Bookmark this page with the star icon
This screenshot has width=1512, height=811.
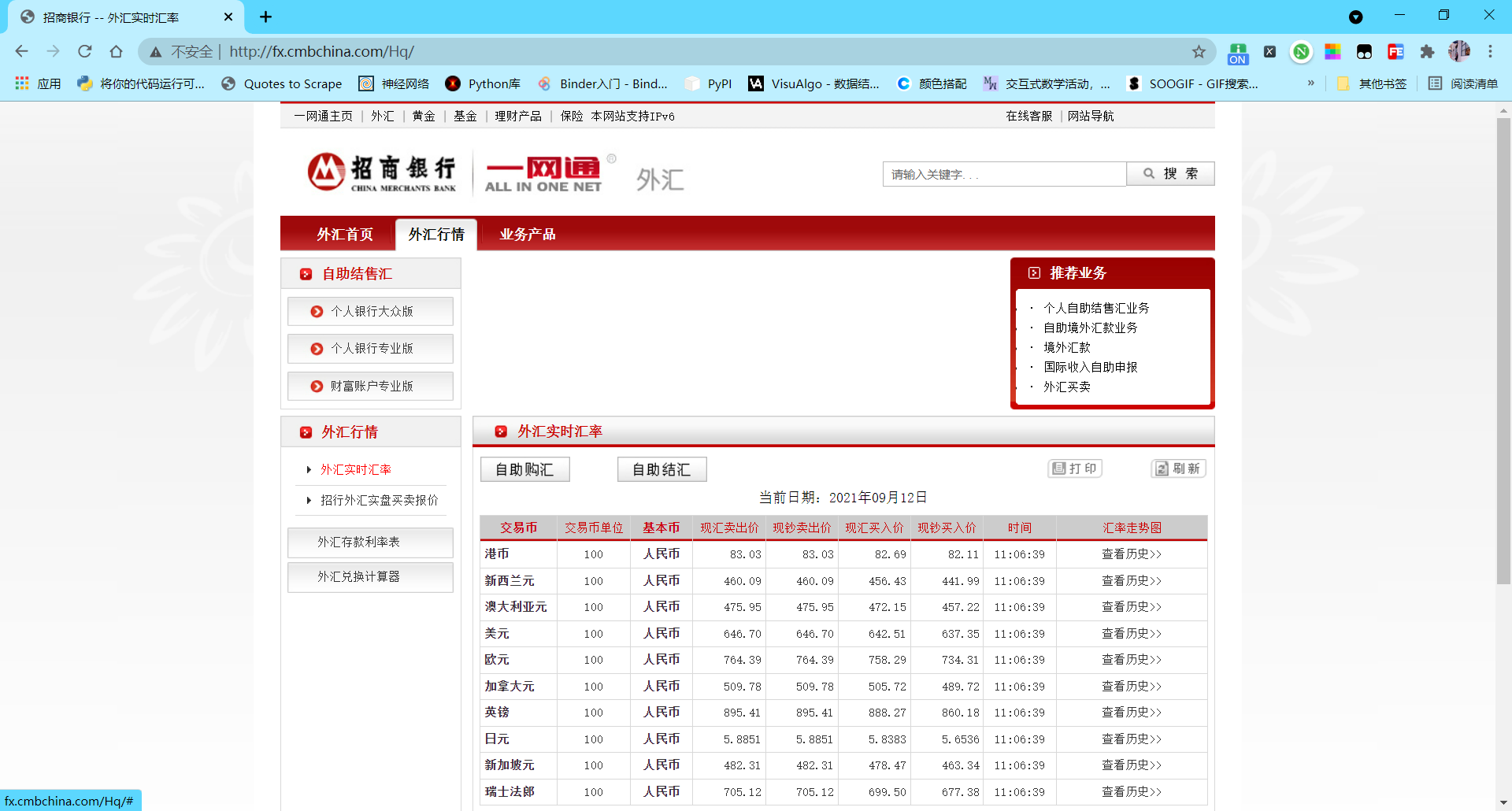[1199, 52]
